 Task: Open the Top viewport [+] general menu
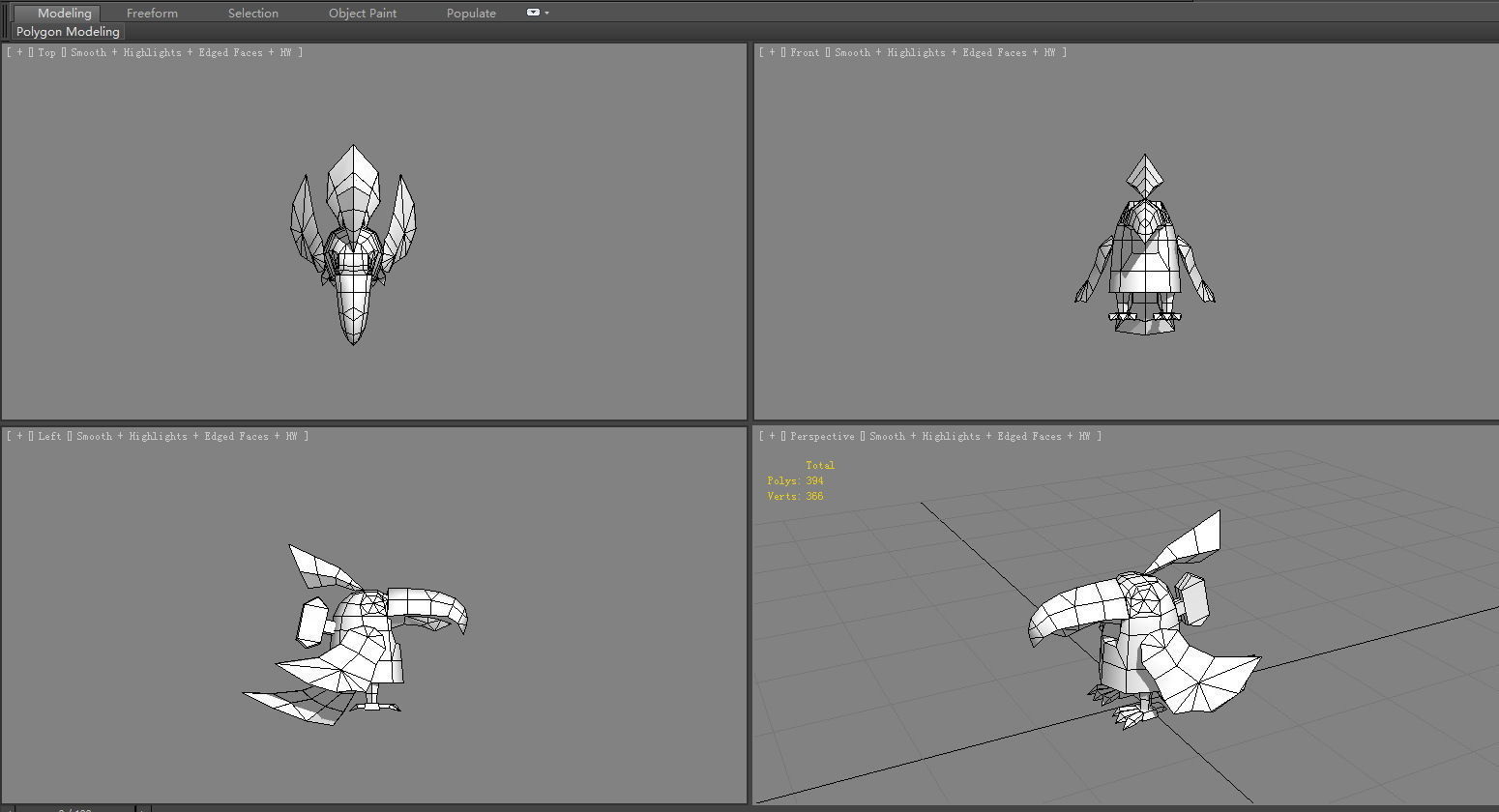point(19,52)
